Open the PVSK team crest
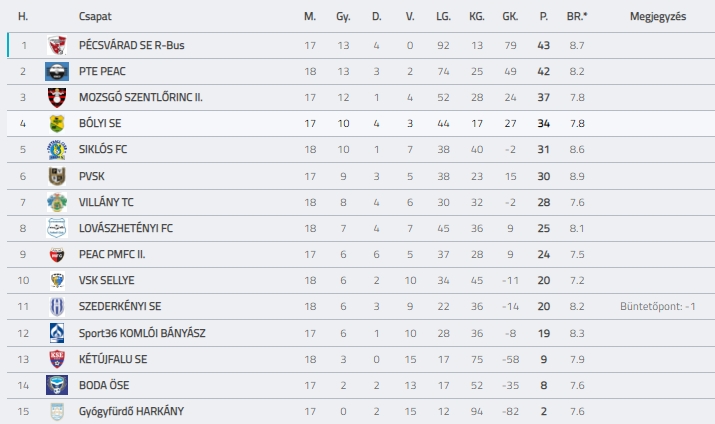This screenshot has height=424, width=715. pyautogui.click(x=57, y=176)
